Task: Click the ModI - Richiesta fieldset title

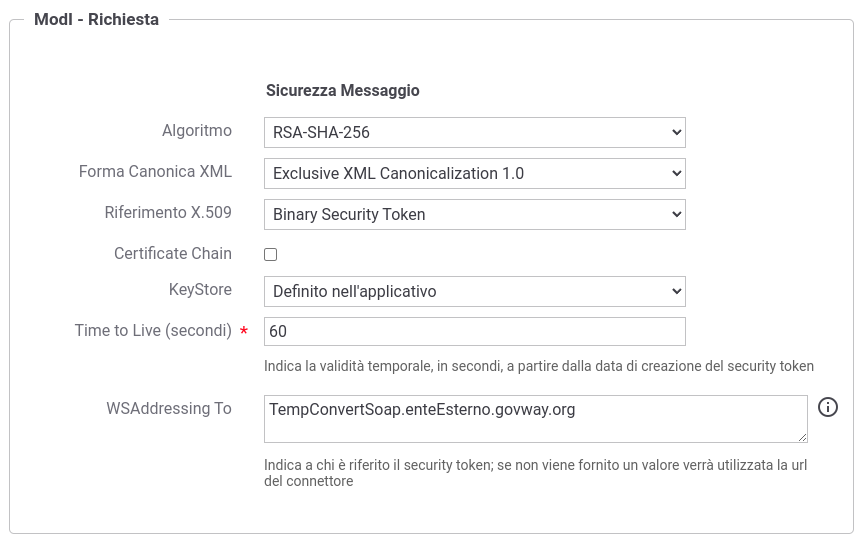Action: click(96, 19)
